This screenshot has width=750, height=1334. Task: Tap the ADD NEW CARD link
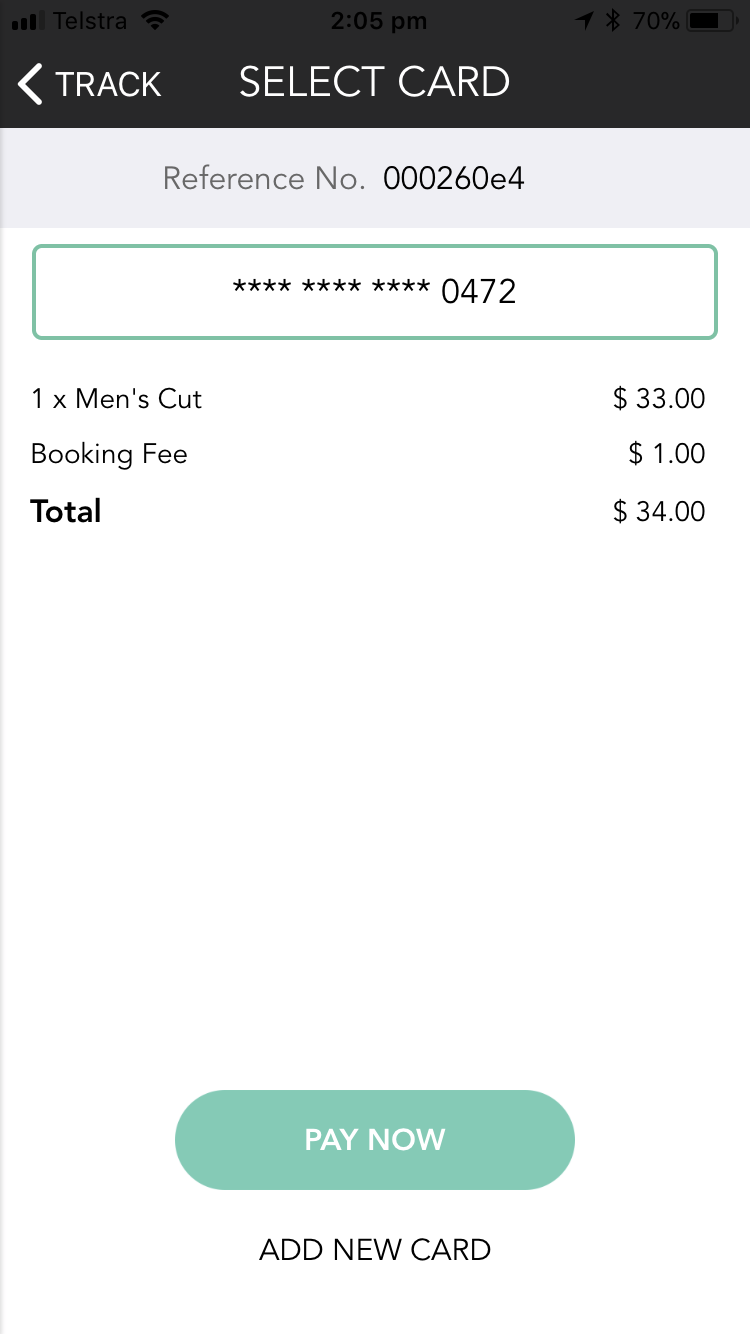[375, 1250]
